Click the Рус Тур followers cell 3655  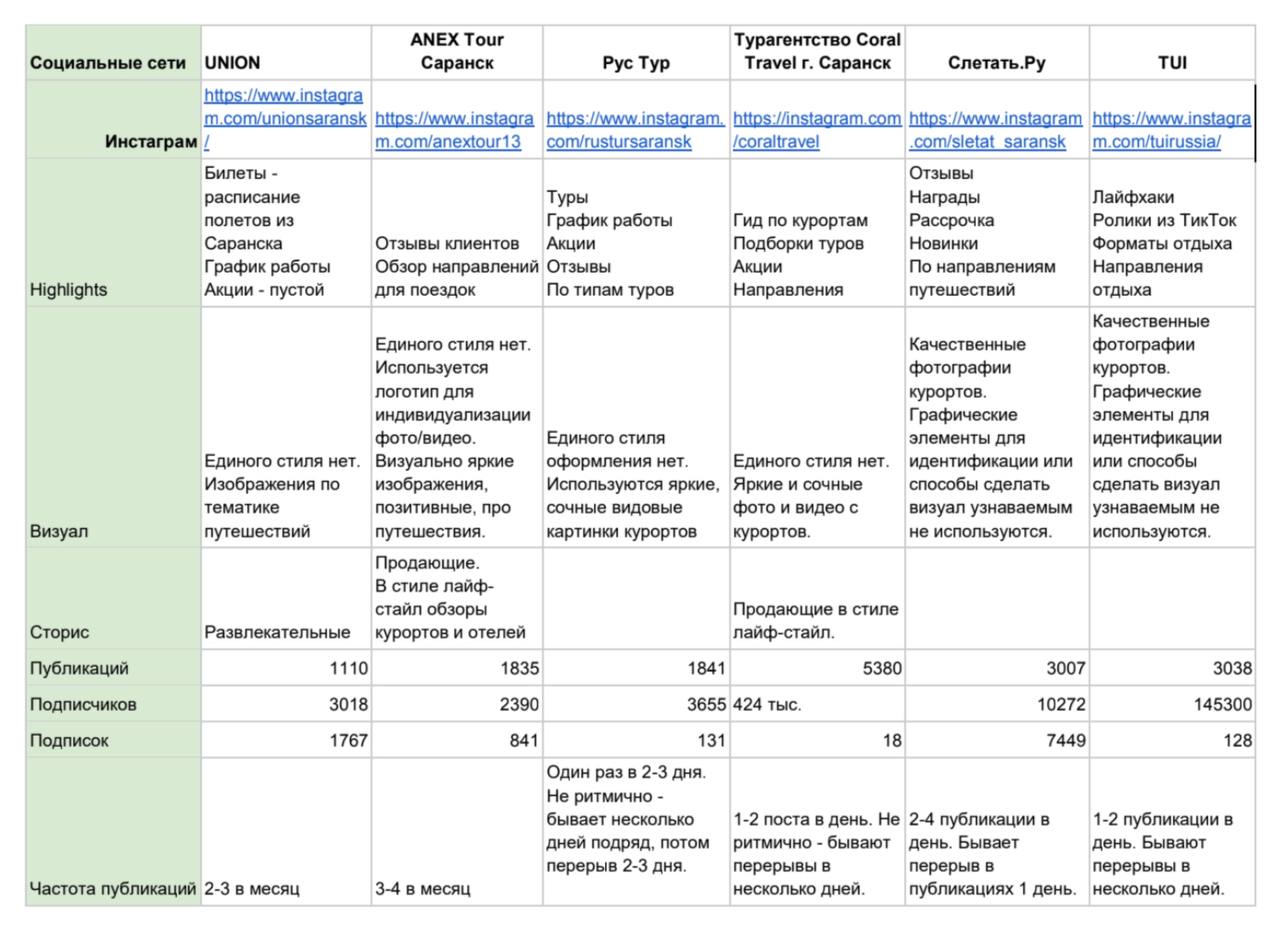[636, 704]
